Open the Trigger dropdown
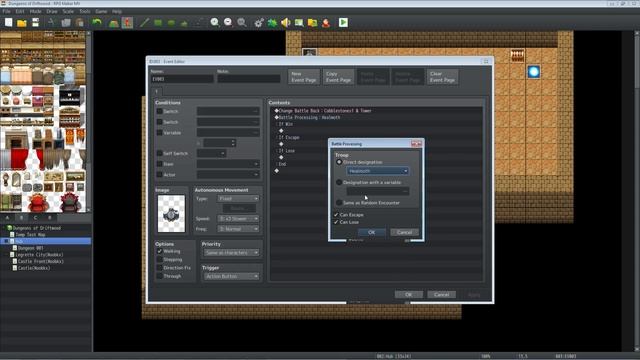This screenshot has width=640, height=360. pos(231,276)
